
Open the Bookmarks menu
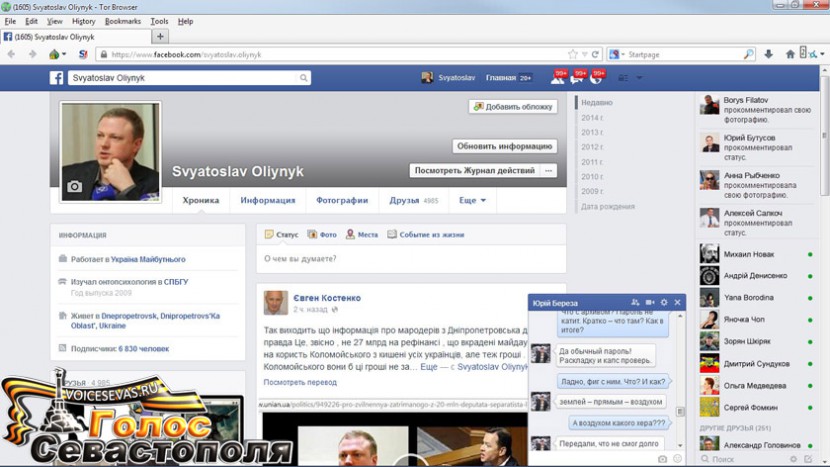click(123, 21)
